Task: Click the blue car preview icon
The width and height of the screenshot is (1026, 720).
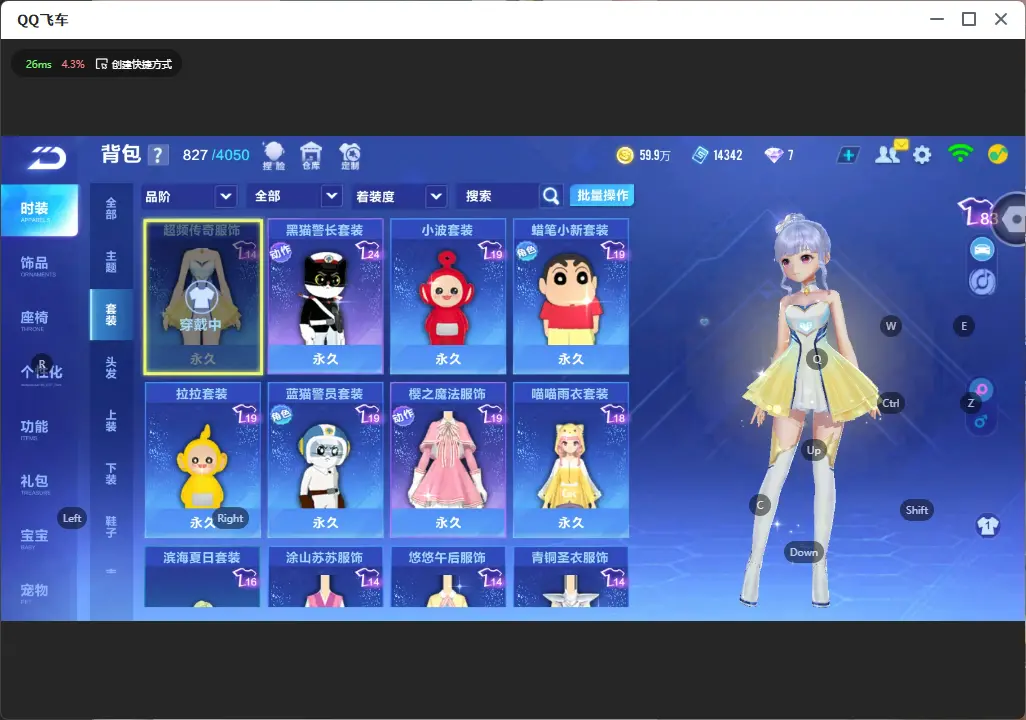Action: (982, 249)
